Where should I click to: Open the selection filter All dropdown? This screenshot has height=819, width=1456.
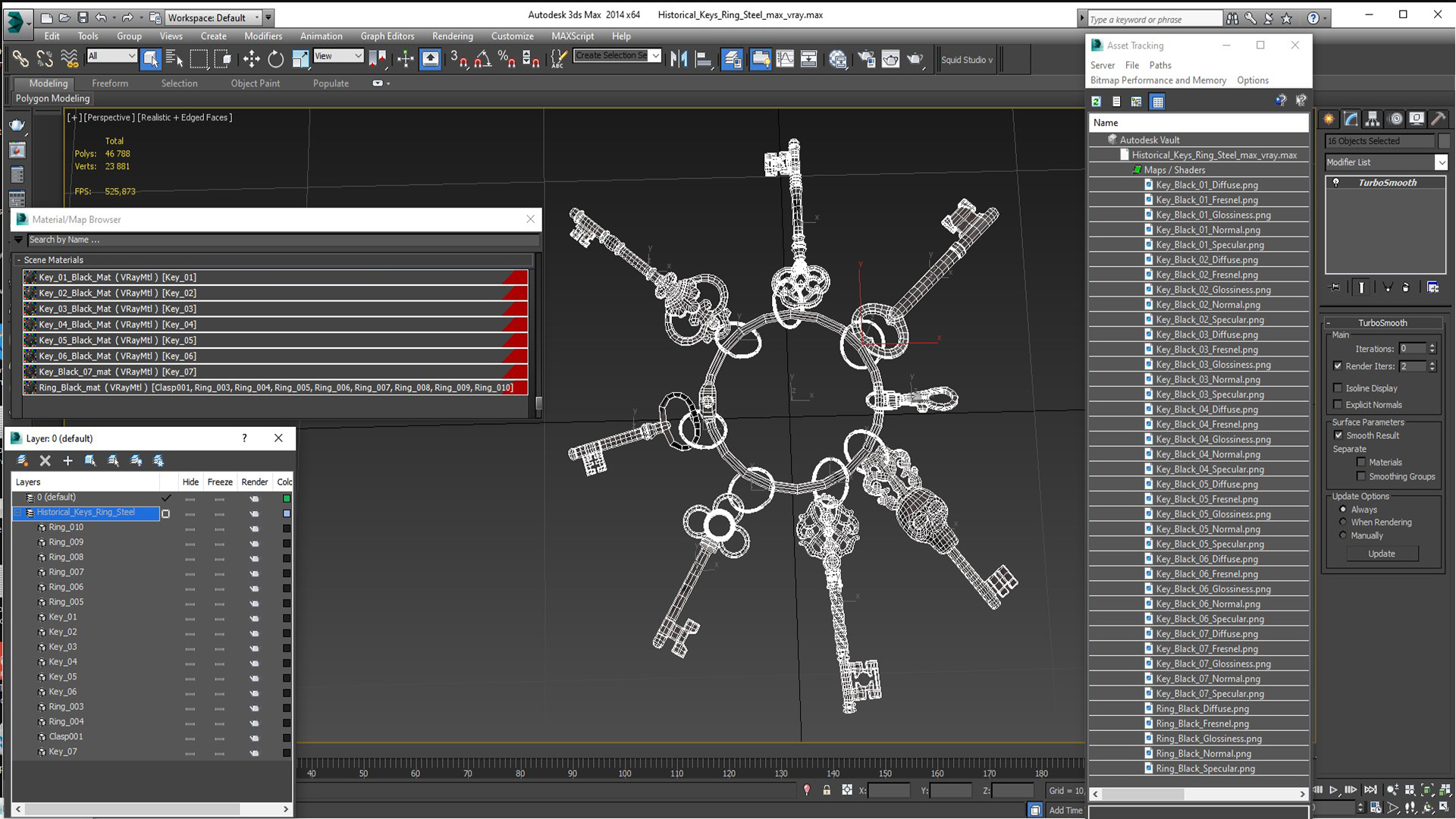click(x=111, y=55)
